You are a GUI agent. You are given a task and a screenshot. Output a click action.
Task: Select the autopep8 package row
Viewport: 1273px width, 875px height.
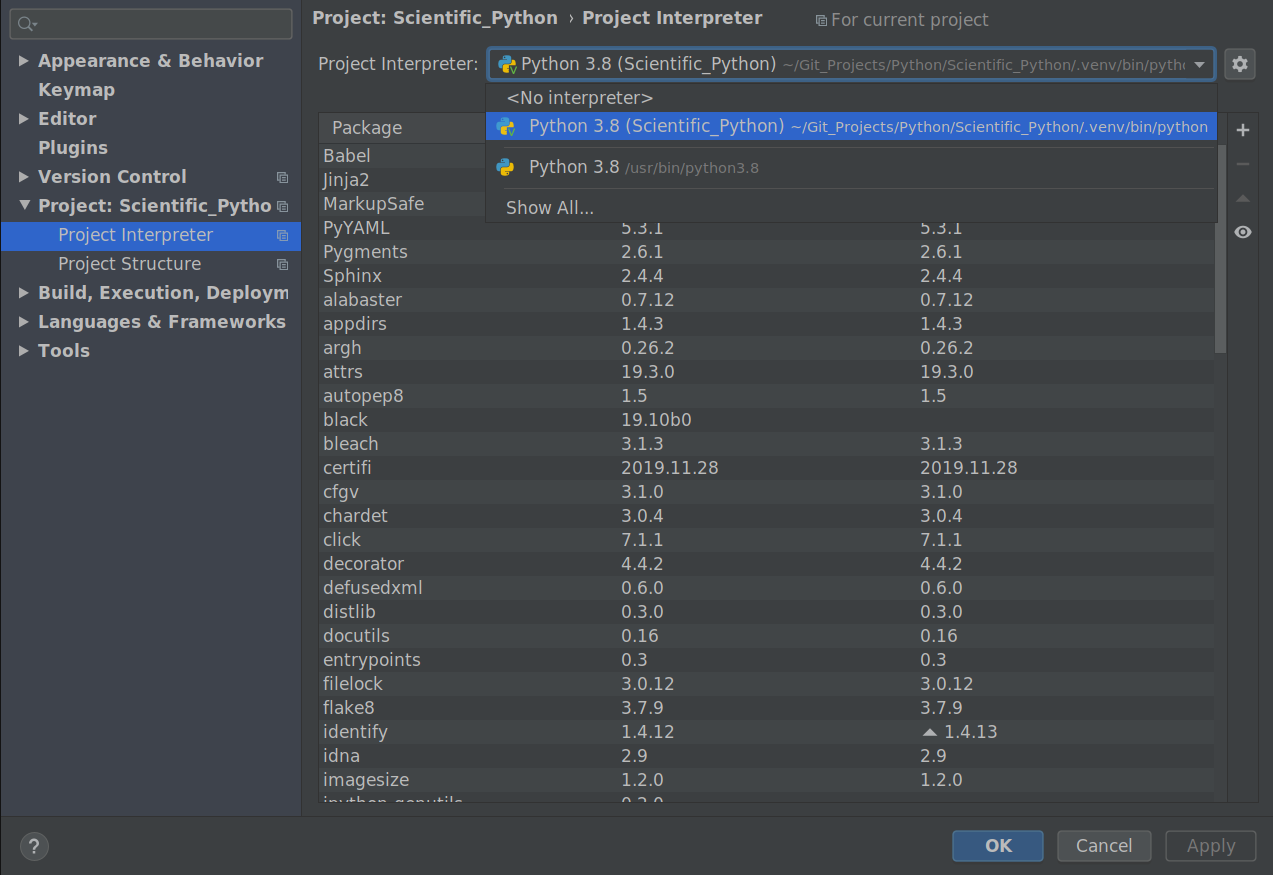click(768, 396)
